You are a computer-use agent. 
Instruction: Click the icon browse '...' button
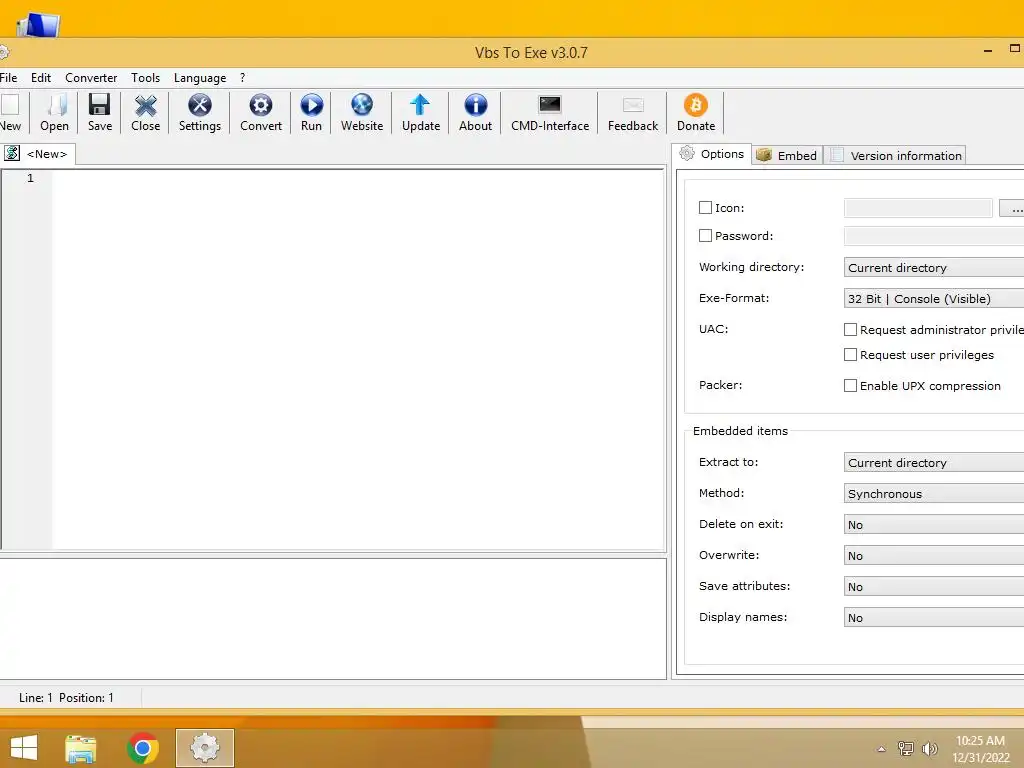coord(1014,208)
